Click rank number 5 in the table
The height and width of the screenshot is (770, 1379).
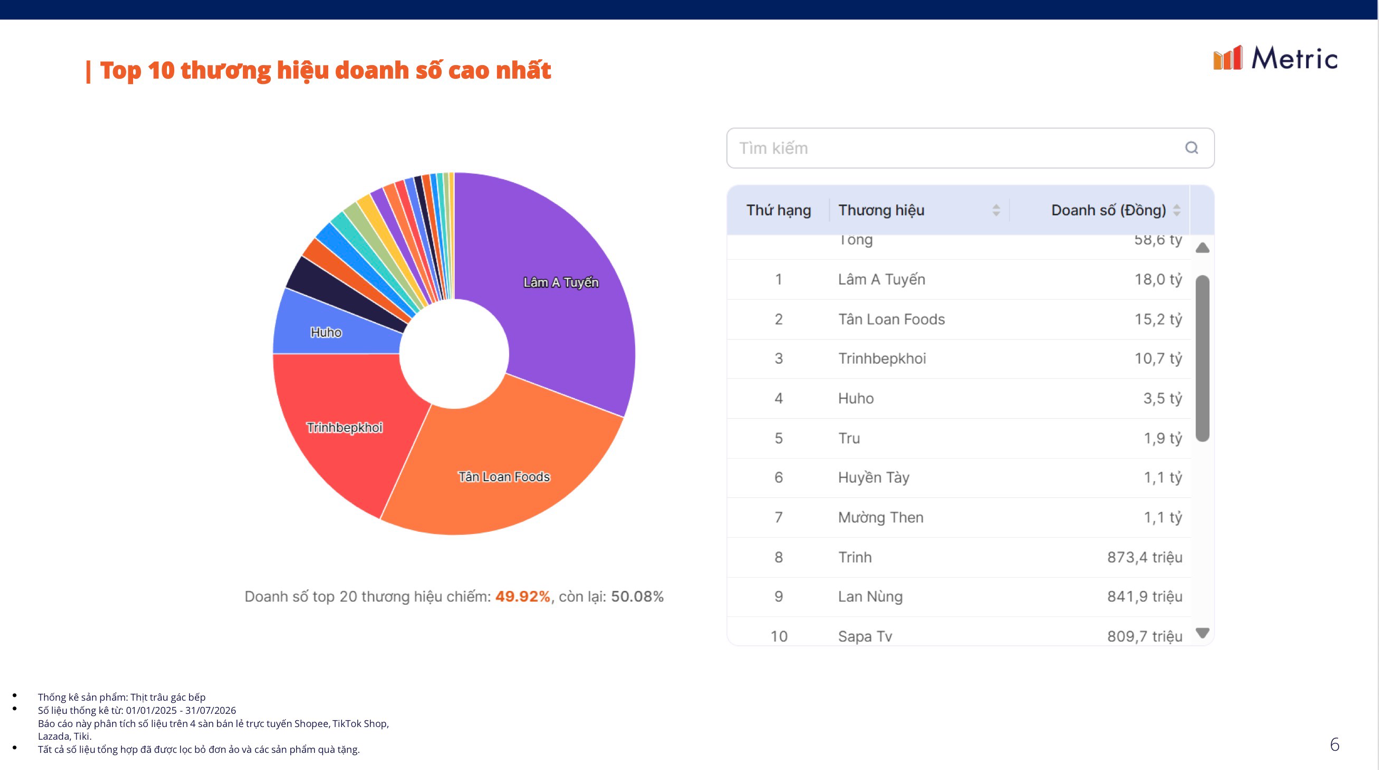pos(778,438)
